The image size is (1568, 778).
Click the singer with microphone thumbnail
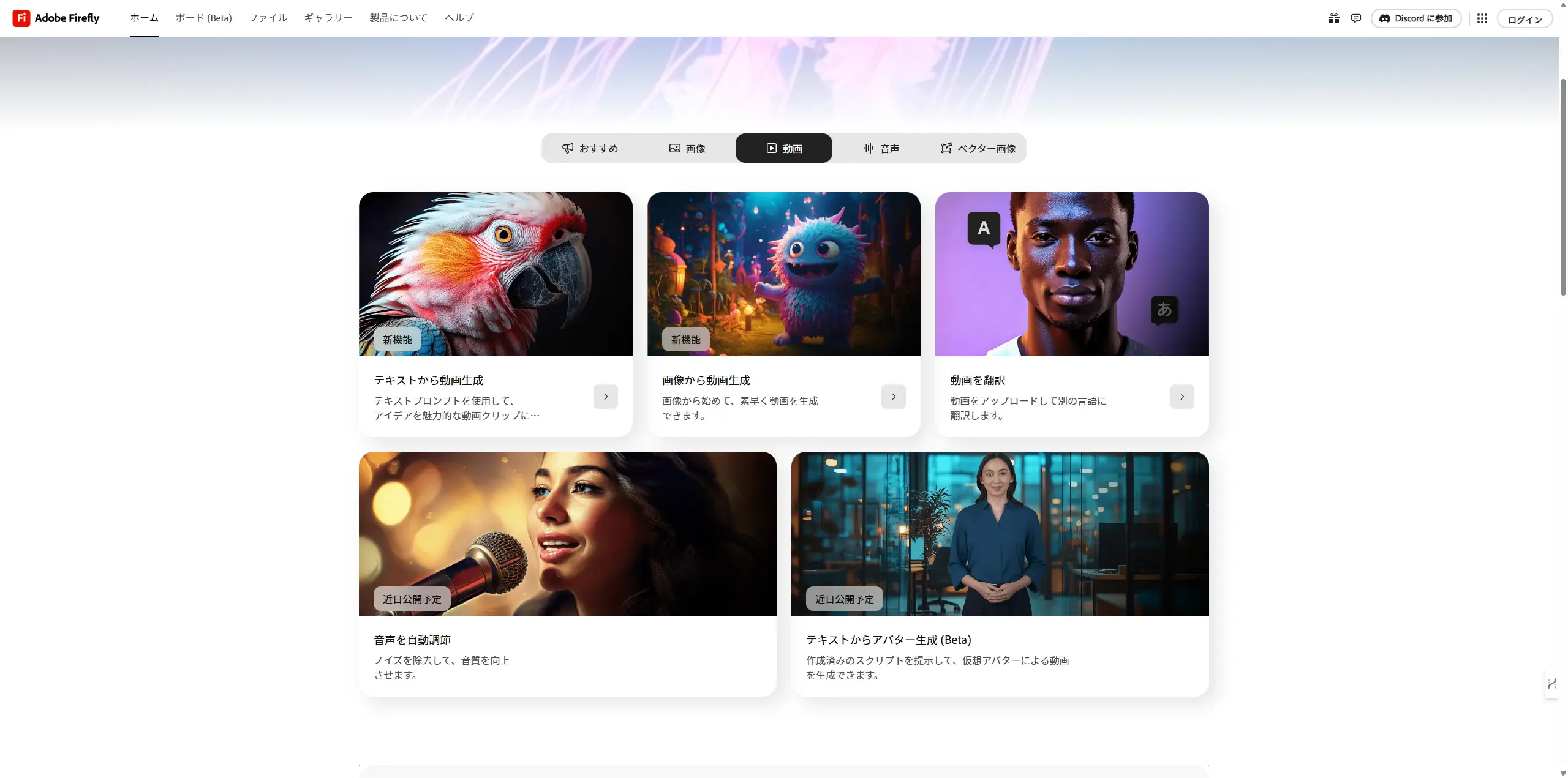[x=568, y=534]
